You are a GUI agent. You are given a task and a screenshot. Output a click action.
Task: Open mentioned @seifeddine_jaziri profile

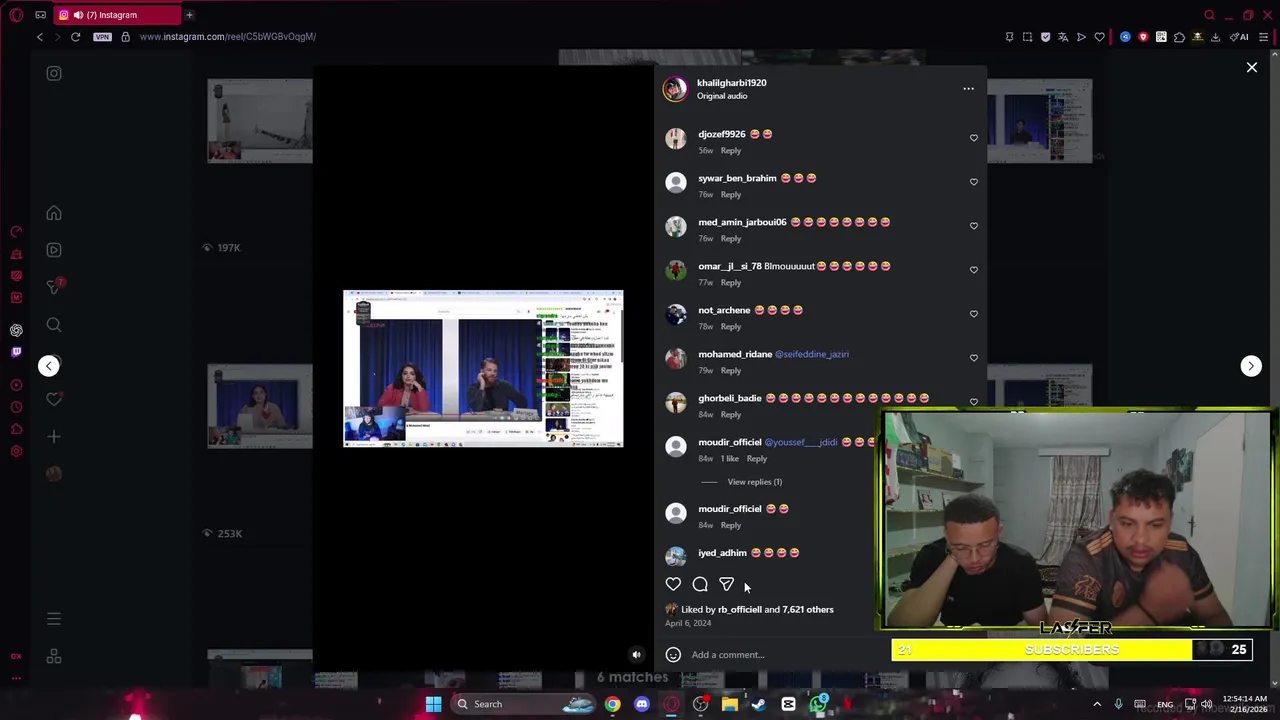812,354
